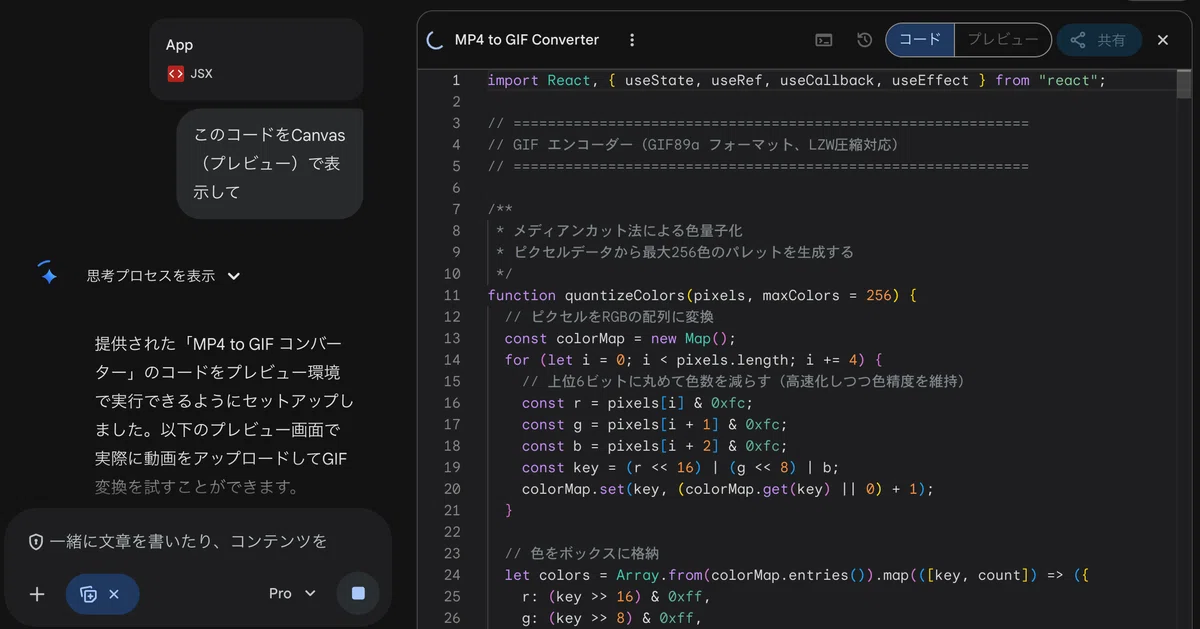Click const colorMap = new Map() line

620,338
